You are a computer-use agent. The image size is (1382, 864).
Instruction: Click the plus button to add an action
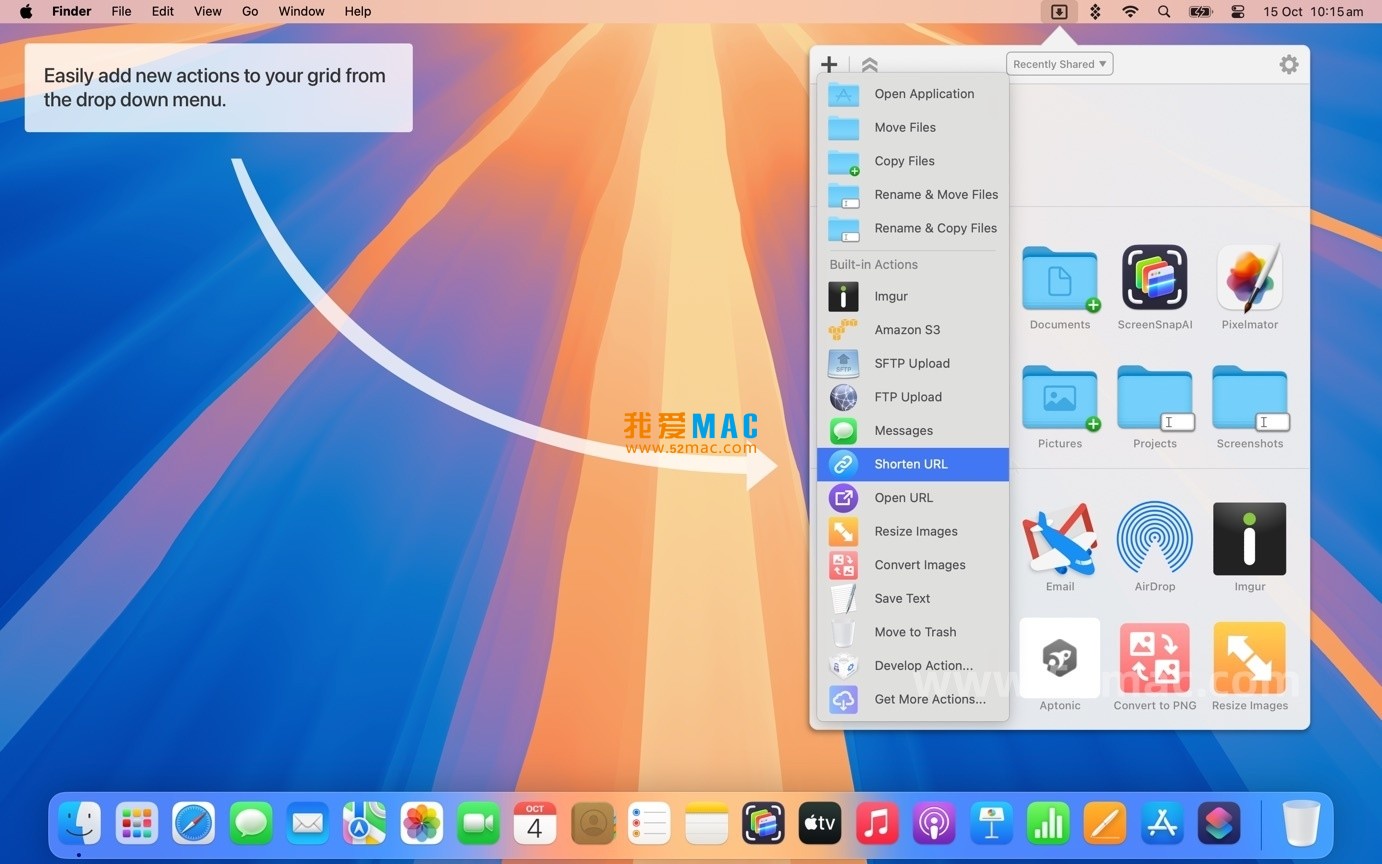click(829, 63)
